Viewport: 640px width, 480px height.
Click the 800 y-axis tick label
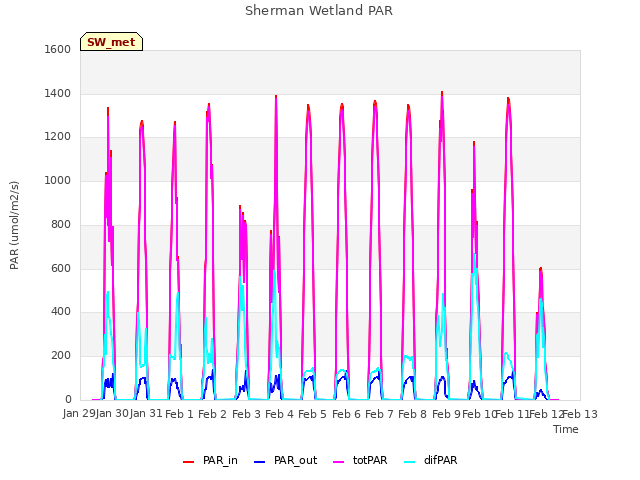tap(61, 224)
